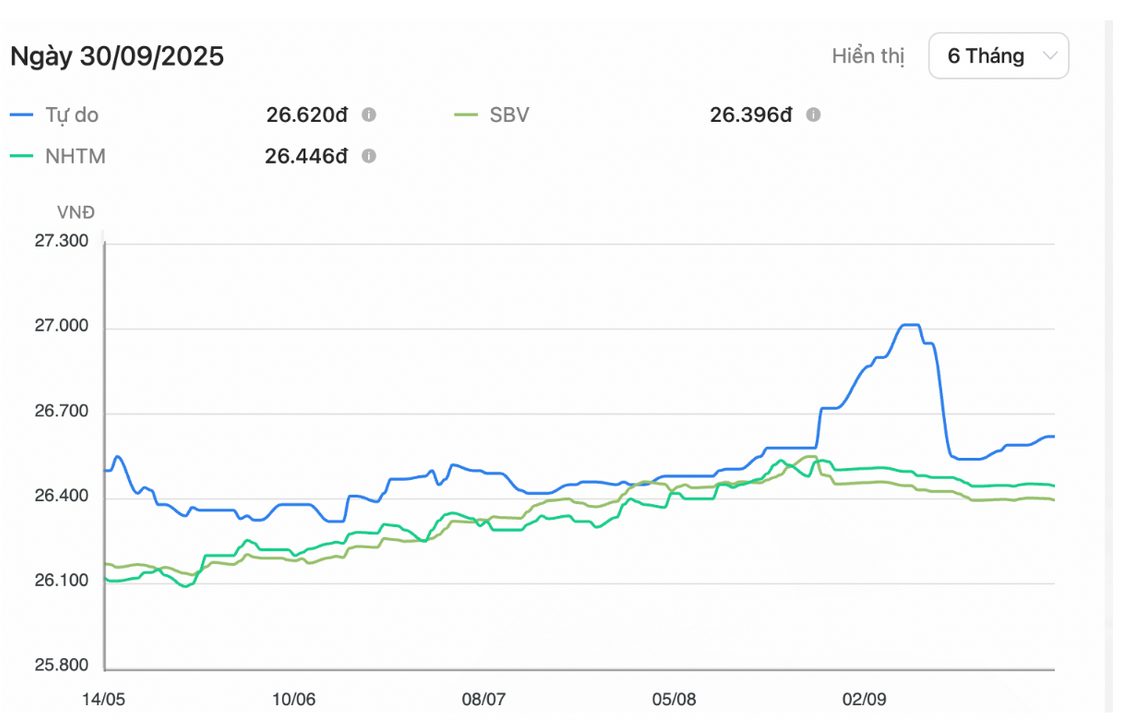Viewport: 1122px width, 720px height.
Task: Click the blue line's peak near 27.000
Action: click(910, 324)
